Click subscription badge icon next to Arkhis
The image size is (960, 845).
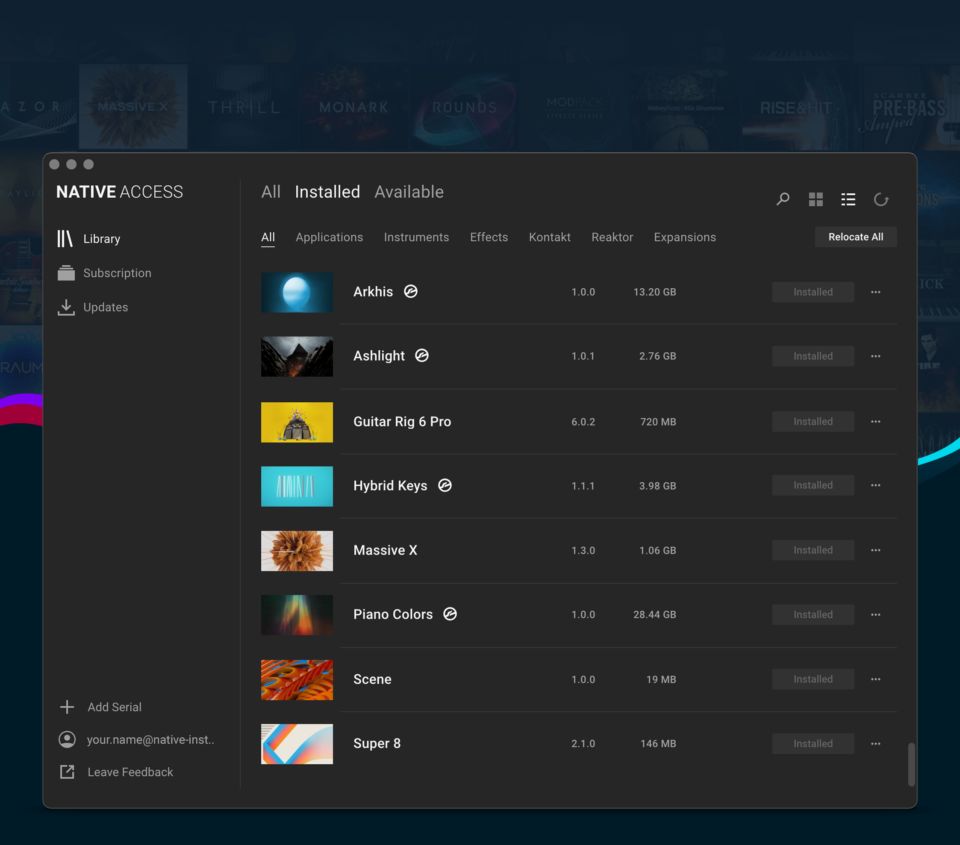pos(410,292)
